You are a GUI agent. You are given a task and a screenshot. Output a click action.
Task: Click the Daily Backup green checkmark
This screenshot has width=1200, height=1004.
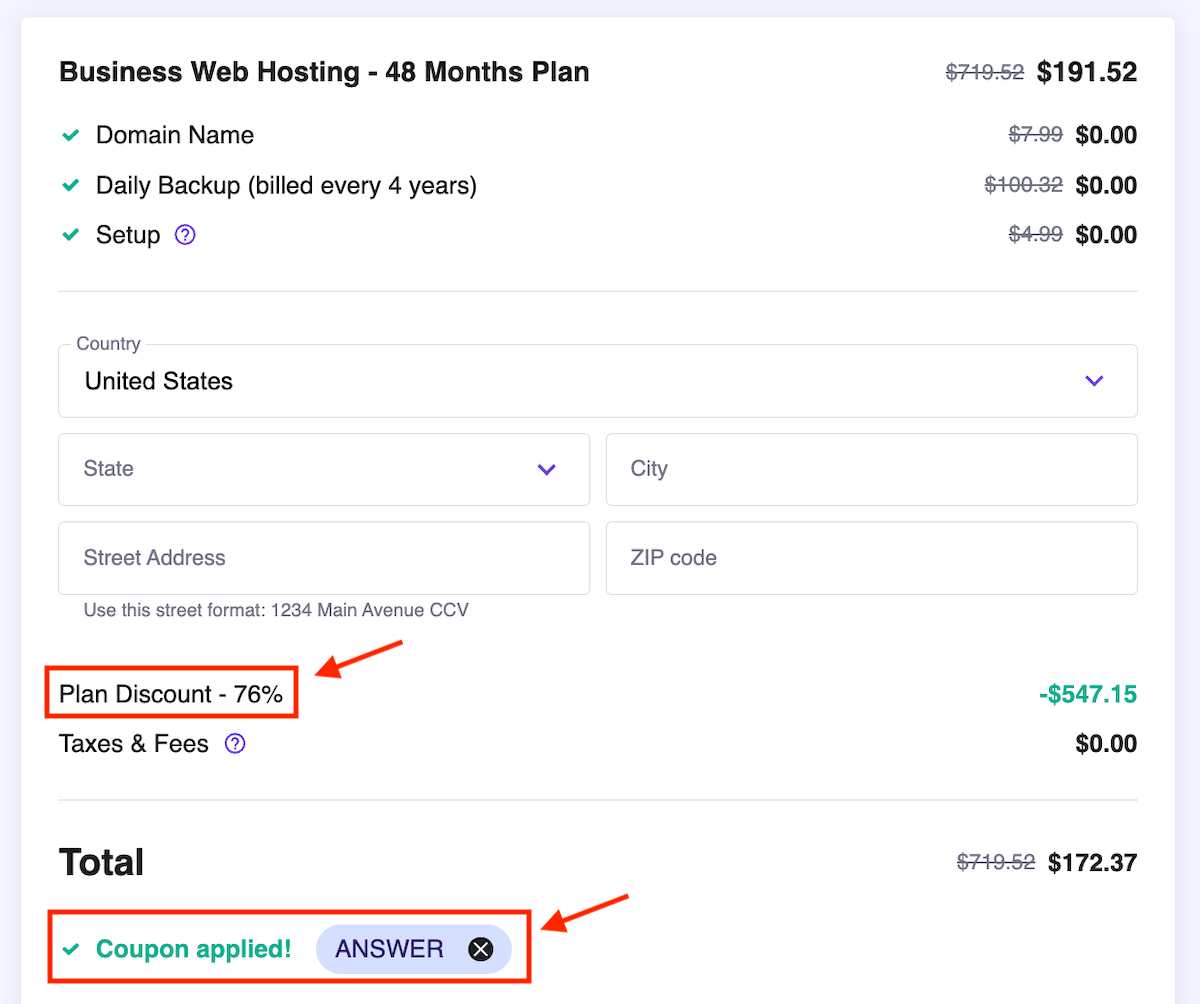71,185
